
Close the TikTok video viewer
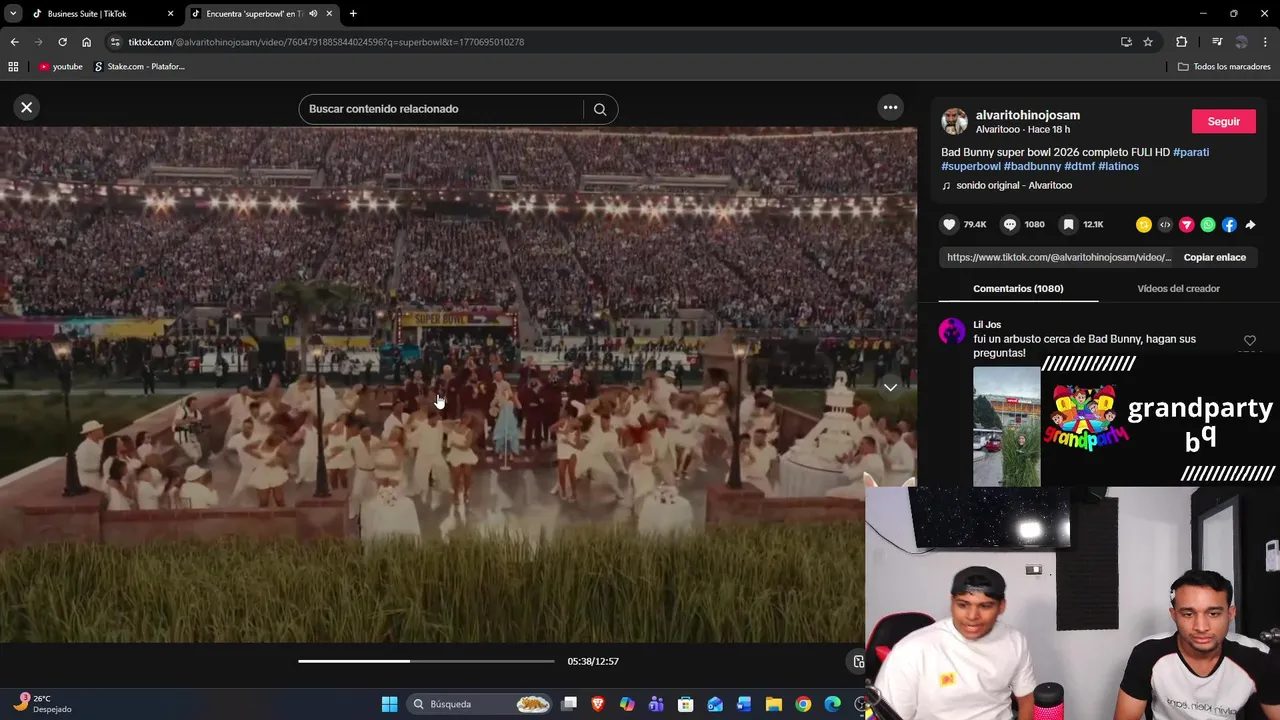tap(27, 107)
